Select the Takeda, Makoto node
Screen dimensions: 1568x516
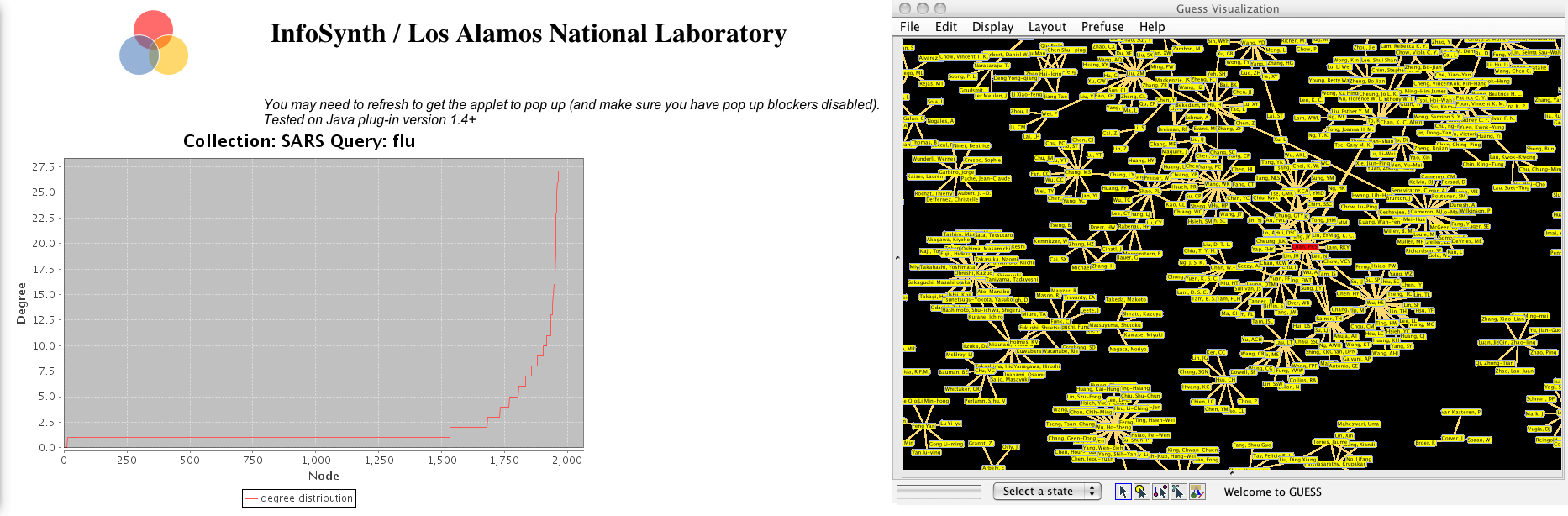point(1126,299)
